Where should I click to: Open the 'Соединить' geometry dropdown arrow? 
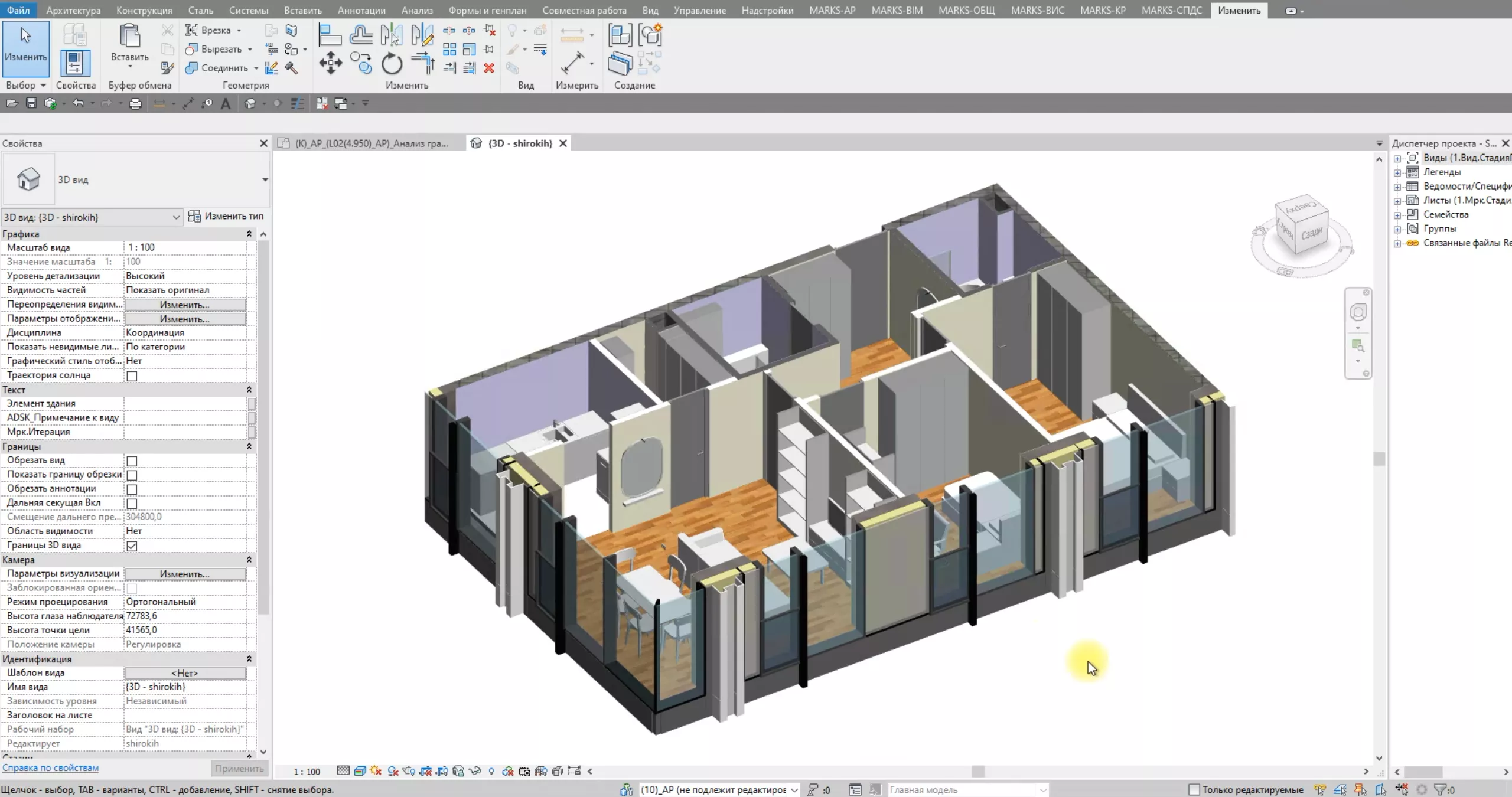(x=256, y=68)
